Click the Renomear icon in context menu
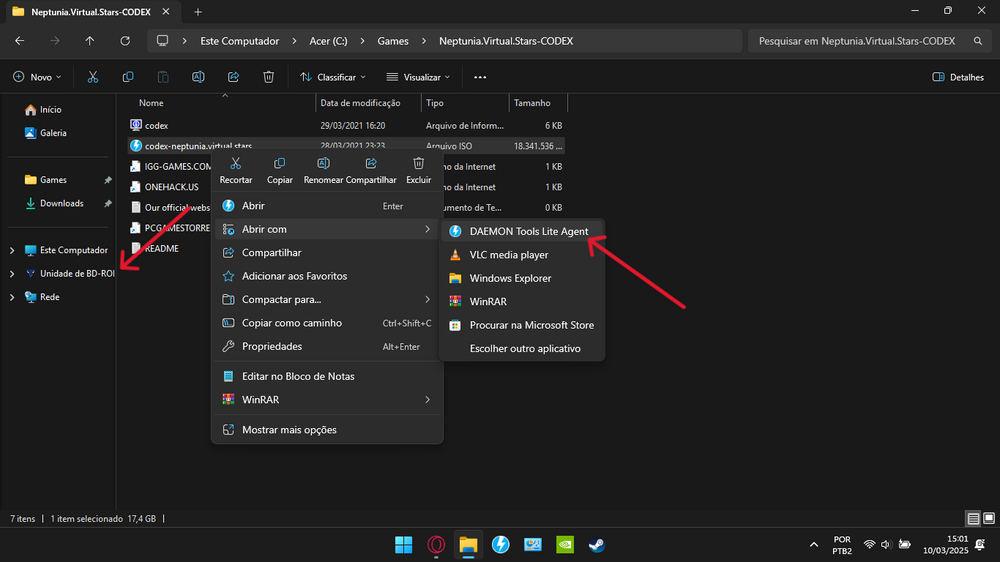This screenshot has height=562, width=1000. 323,164
